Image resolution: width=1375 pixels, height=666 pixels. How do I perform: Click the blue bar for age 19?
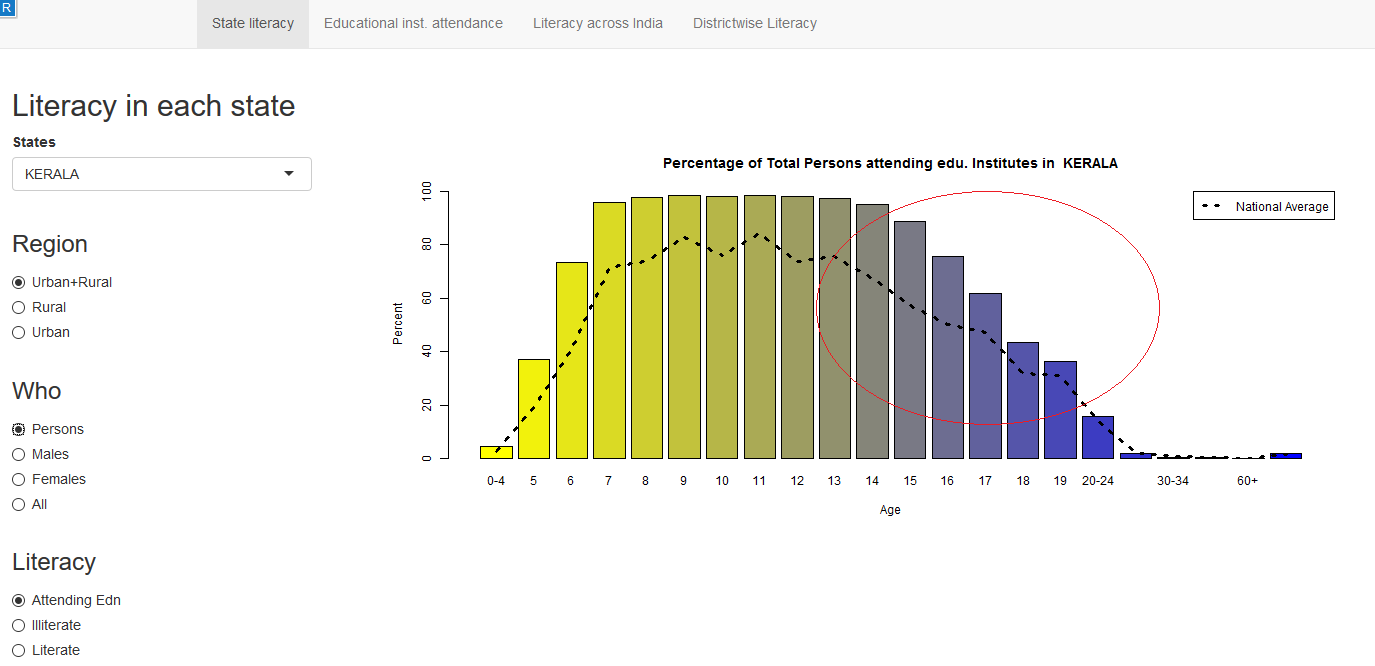(x=1060, y=410)
